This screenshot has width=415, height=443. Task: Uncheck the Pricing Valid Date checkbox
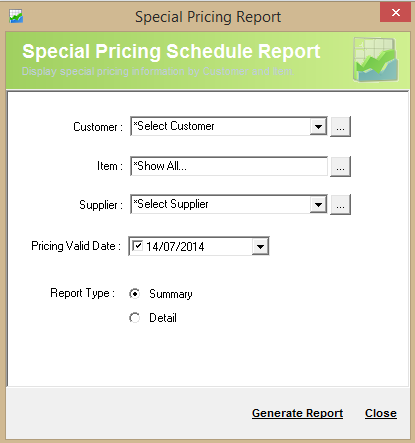(137, 246)
